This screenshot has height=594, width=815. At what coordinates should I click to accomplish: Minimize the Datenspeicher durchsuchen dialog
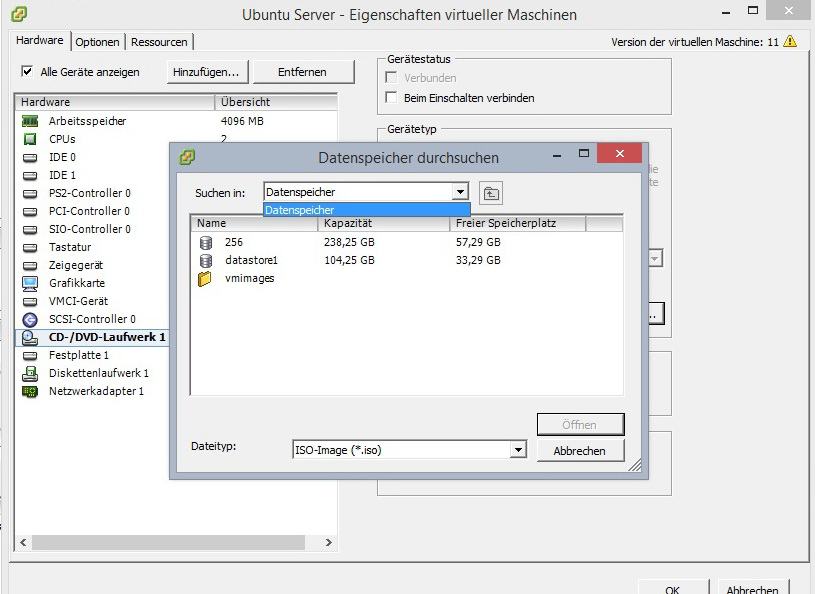[x=557, y=155]
